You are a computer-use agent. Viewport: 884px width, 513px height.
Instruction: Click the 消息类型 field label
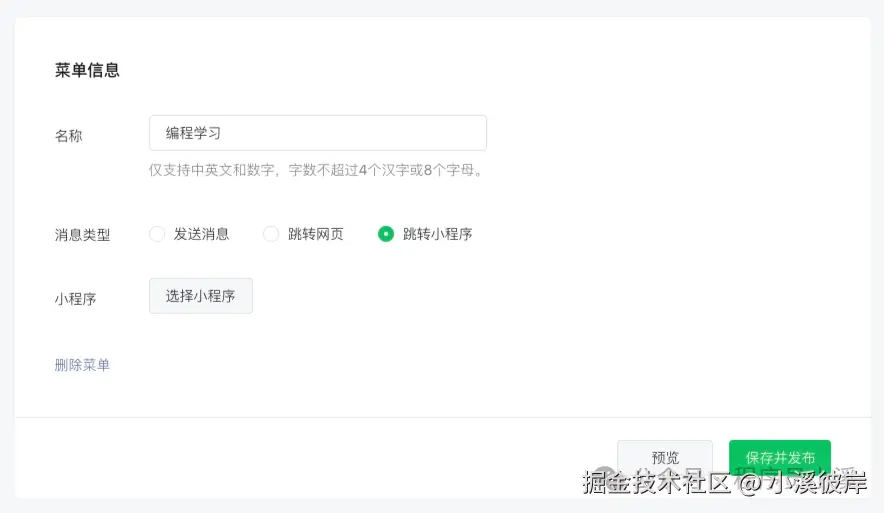[82, 235]
